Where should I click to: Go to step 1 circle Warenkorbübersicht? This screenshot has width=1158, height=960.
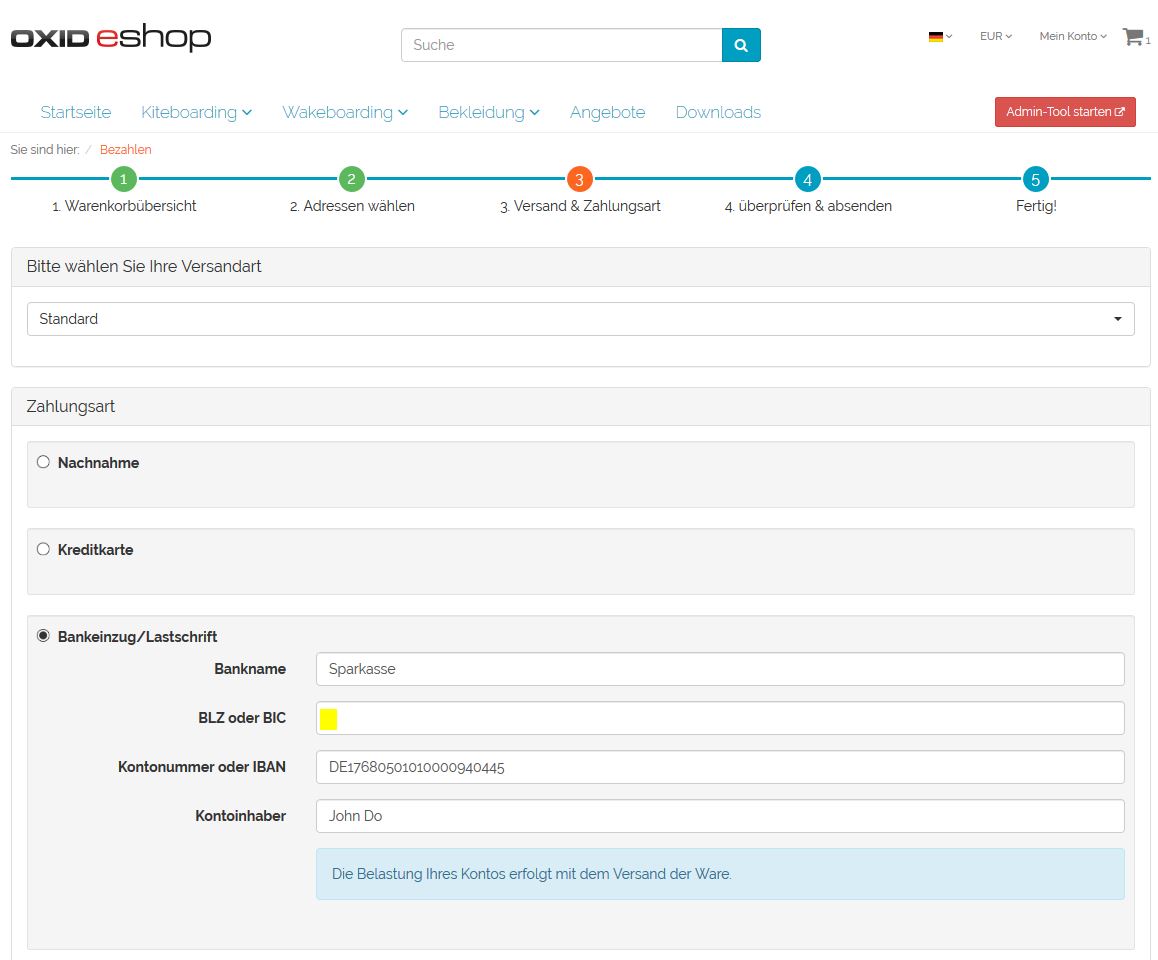[123, 180]
